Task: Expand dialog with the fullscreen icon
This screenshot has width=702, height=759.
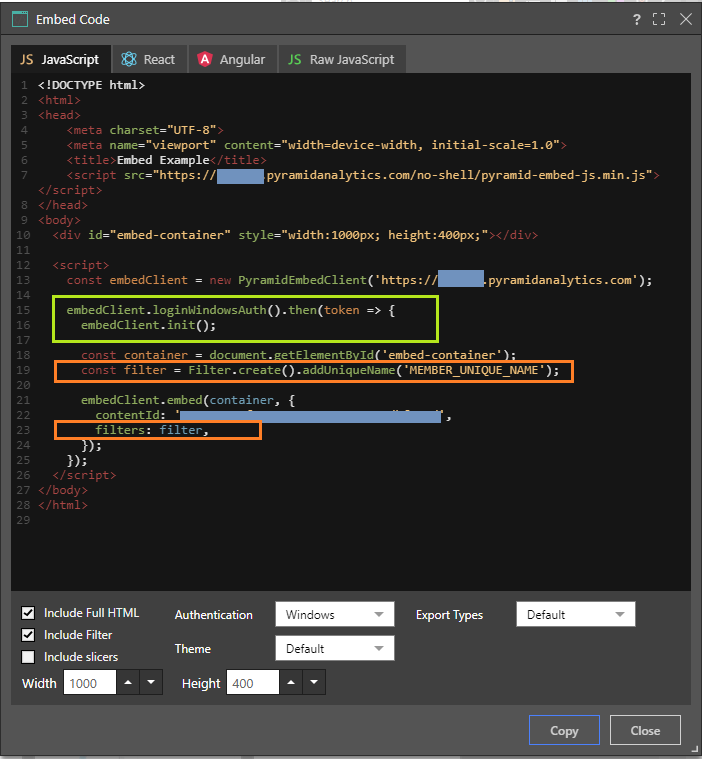Action: tap(659, 19)
